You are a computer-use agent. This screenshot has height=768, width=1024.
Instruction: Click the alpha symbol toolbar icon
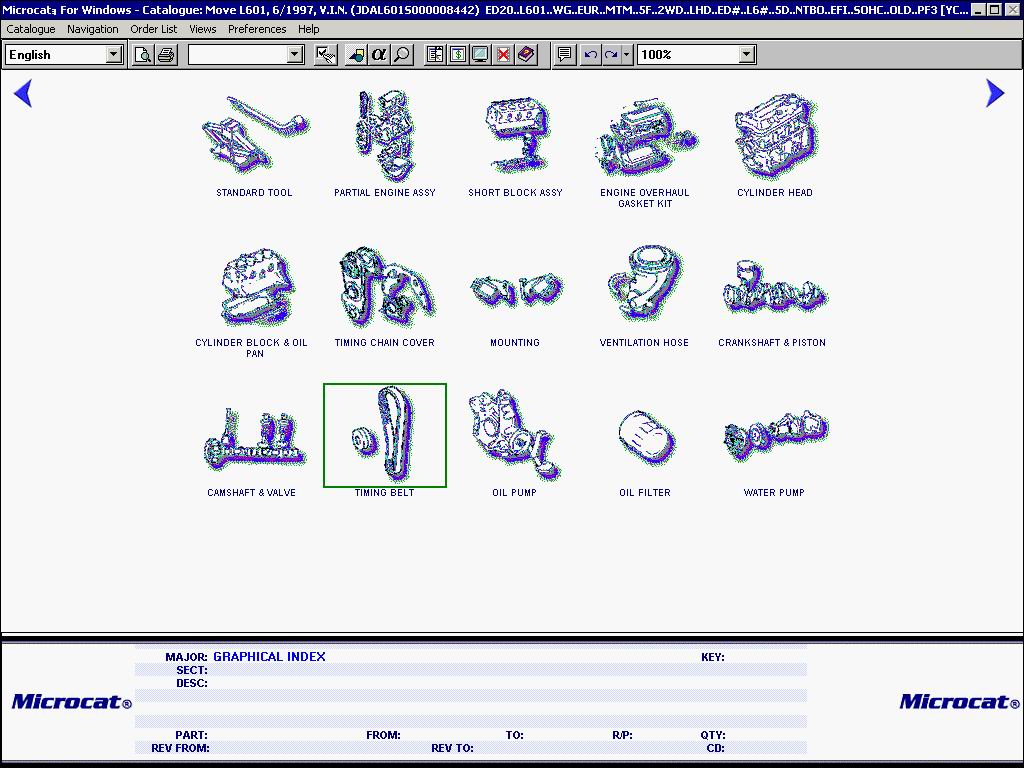coord(379,55)
